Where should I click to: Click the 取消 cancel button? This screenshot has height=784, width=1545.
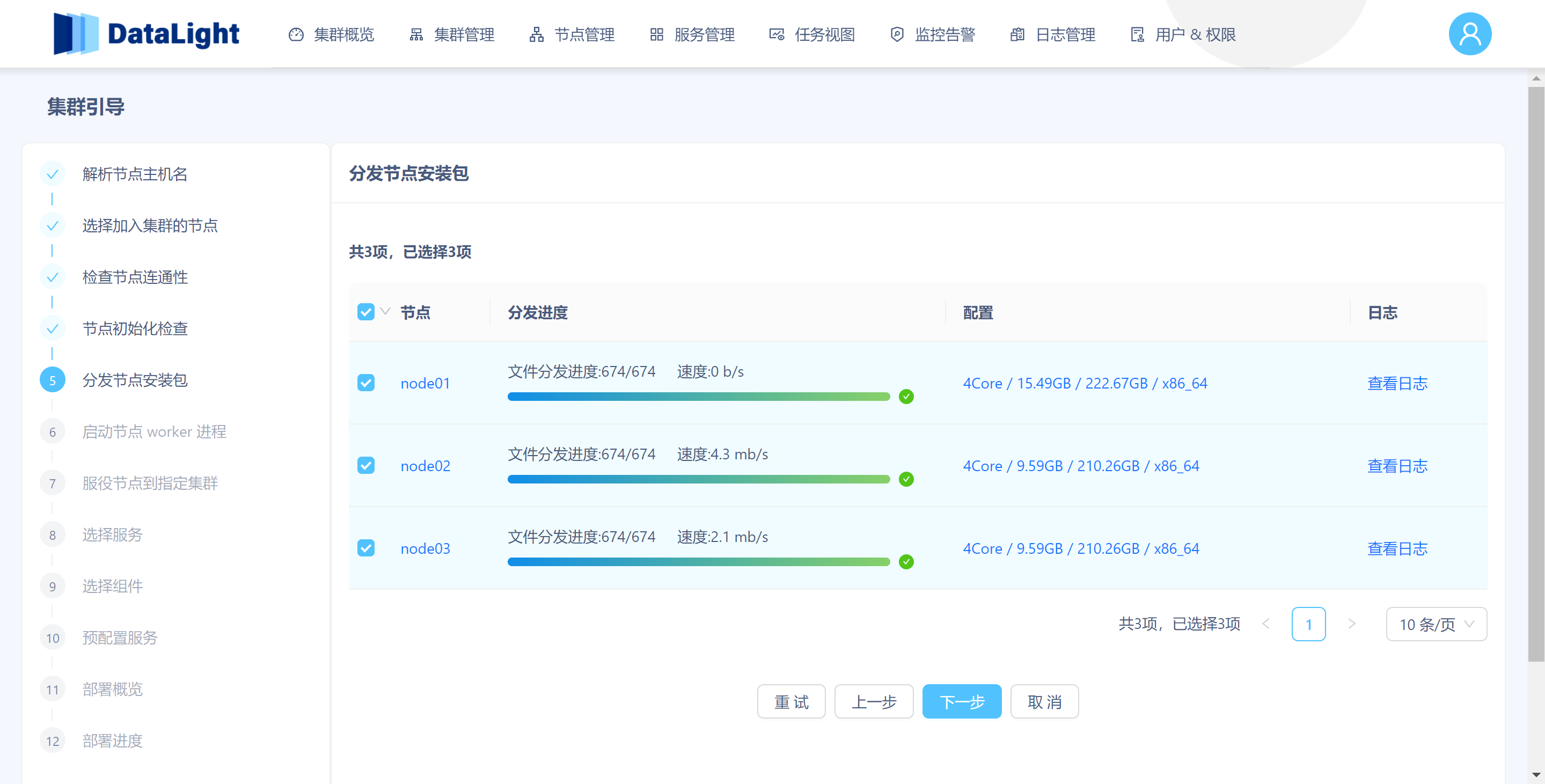point(1045,702)
